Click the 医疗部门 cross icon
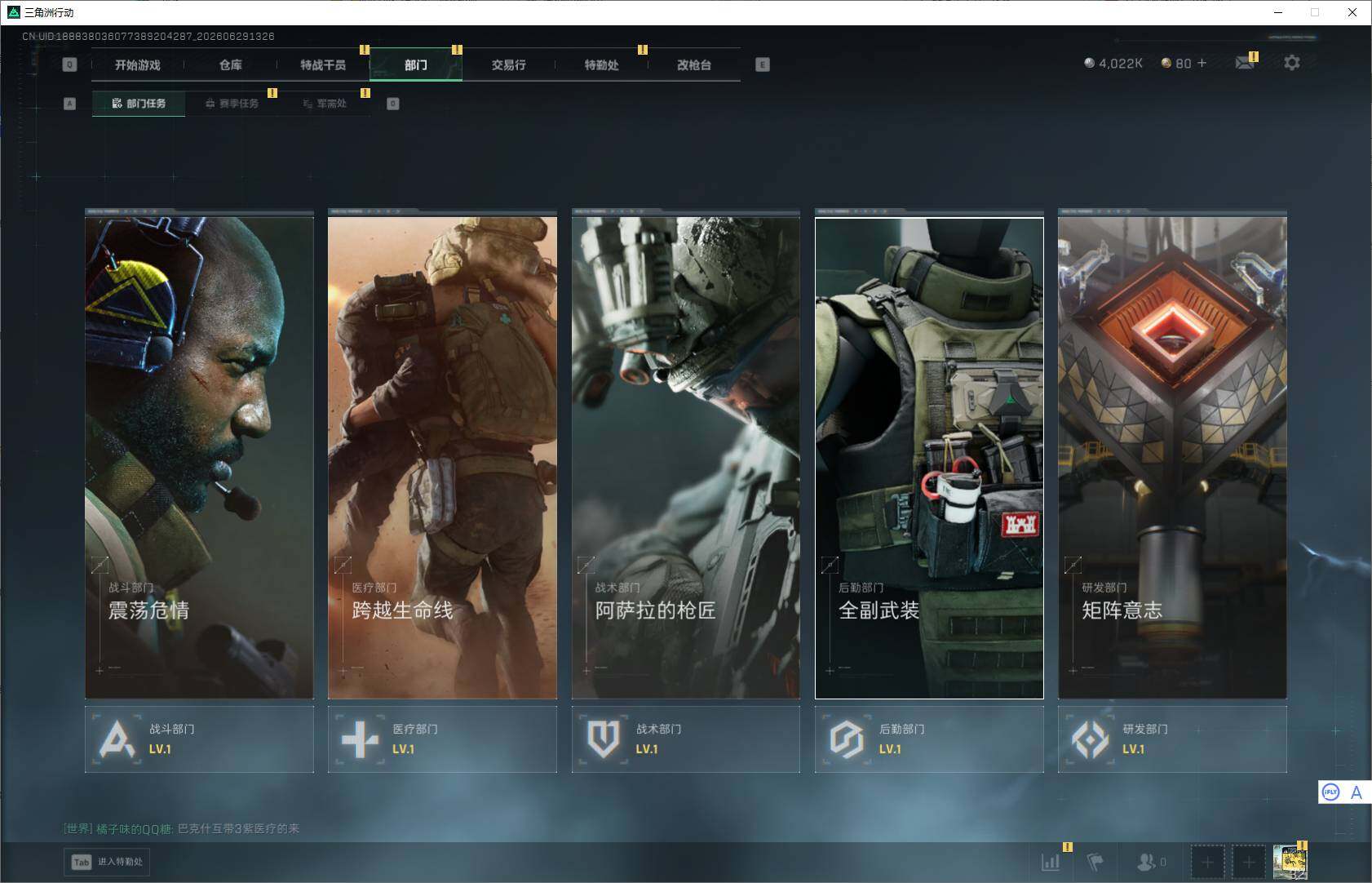The width and height of the screenshot is (1372, 883). tap(360, 739)
